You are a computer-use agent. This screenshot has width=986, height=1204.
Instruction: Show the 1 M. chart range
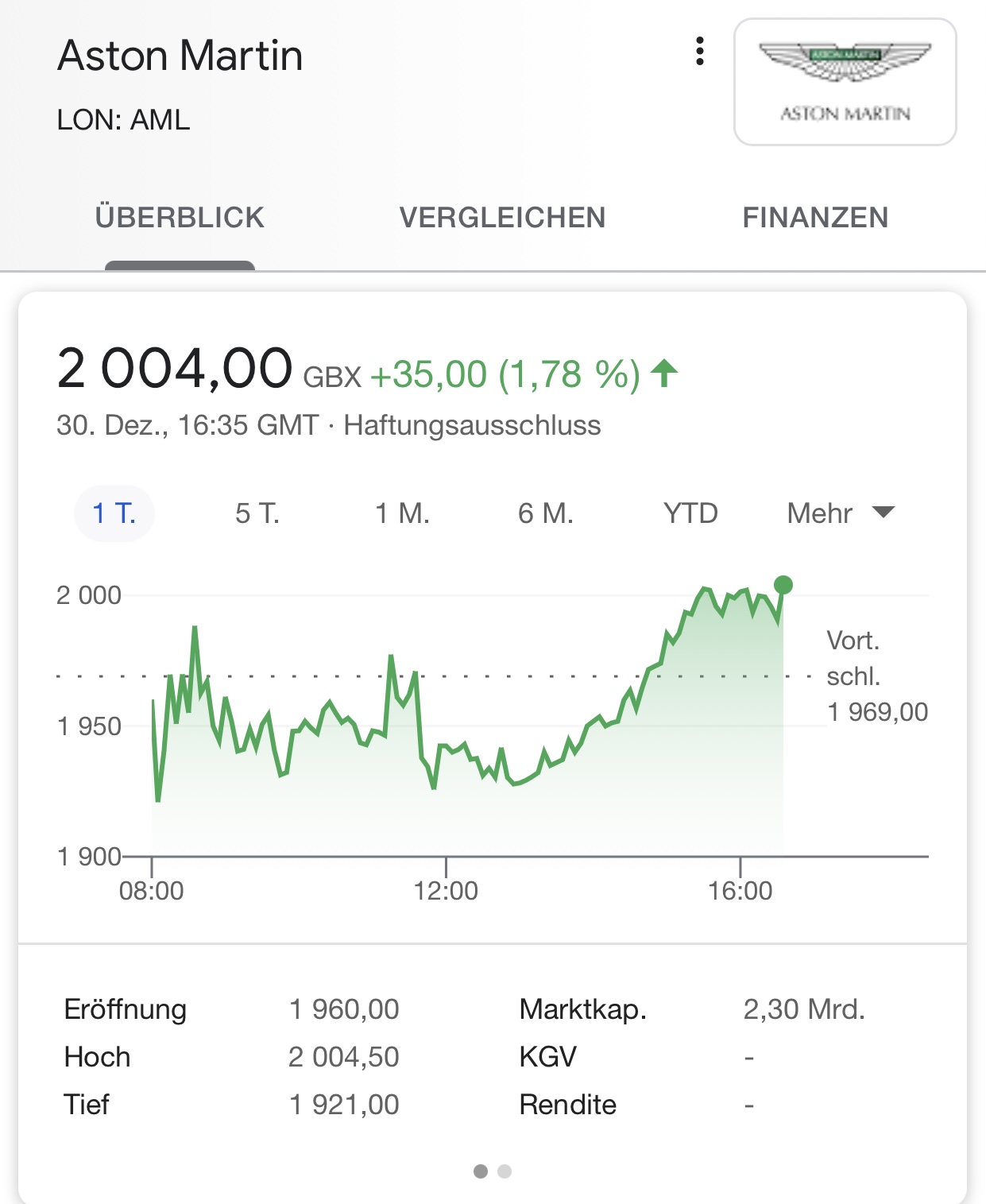tap(402, 513)
